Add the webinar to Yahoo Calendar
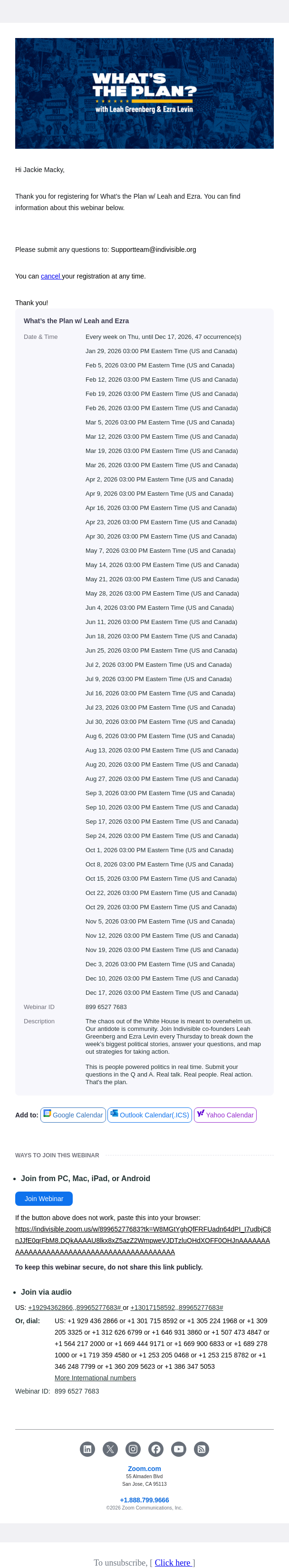The width and height of the screenshot is (289, 1568). click(225, 1115)
